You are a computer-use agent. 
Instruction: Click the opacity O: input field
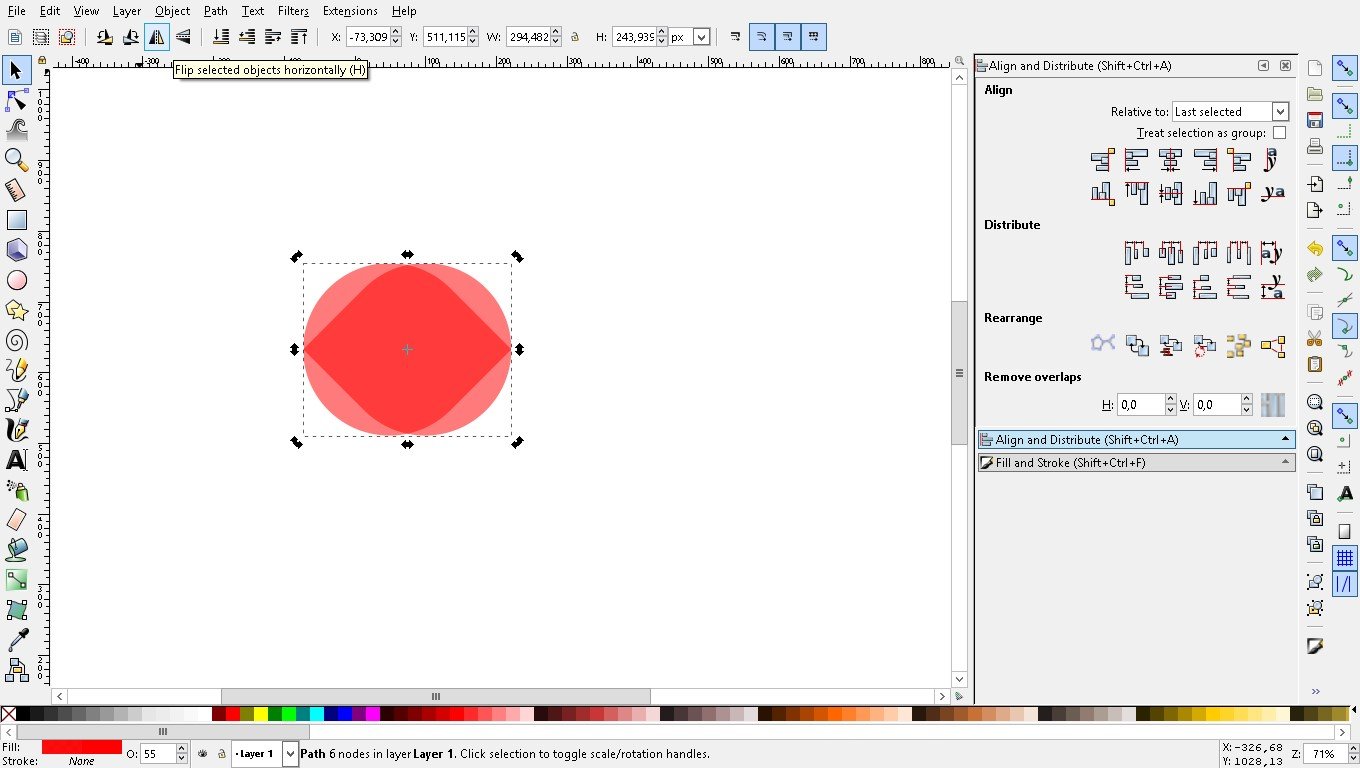157,754
